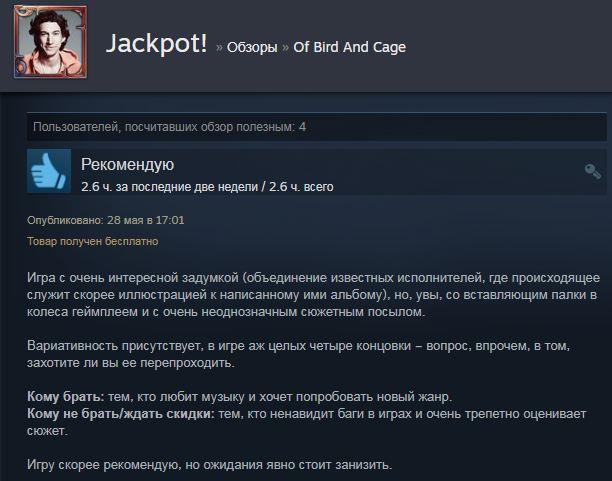Click the closing line Игру скорее рекомендую
Screen dimensions: 612x481
[x=210, y=465]
